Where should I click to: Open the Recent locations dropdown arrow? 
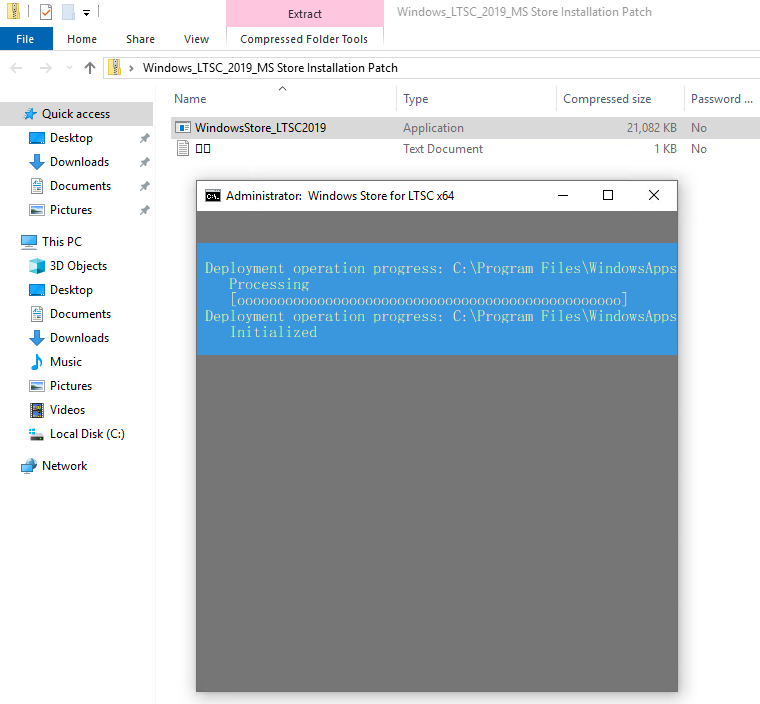(x=69, y=68)
